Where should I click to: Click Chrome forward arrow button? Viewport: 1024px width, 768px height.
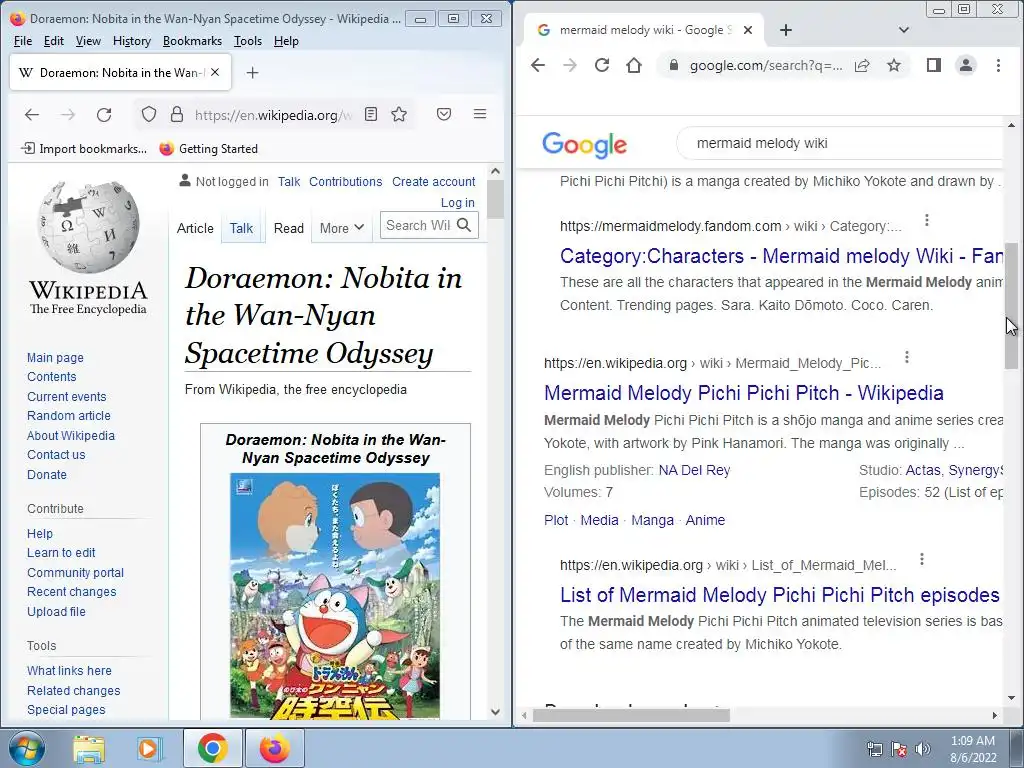(570, 65)
